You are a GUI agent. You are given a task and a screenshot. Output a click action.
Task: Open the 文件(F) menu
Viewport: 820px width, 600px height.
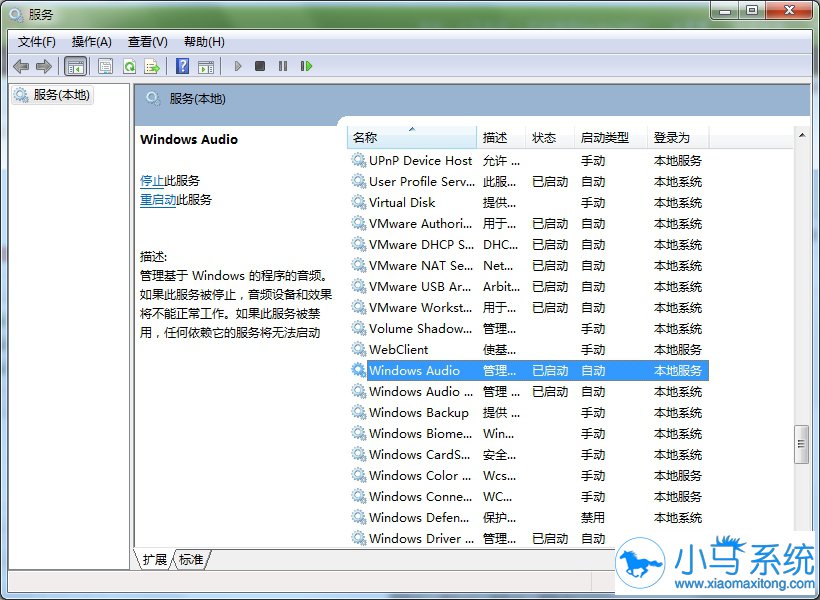pos(37,42)
